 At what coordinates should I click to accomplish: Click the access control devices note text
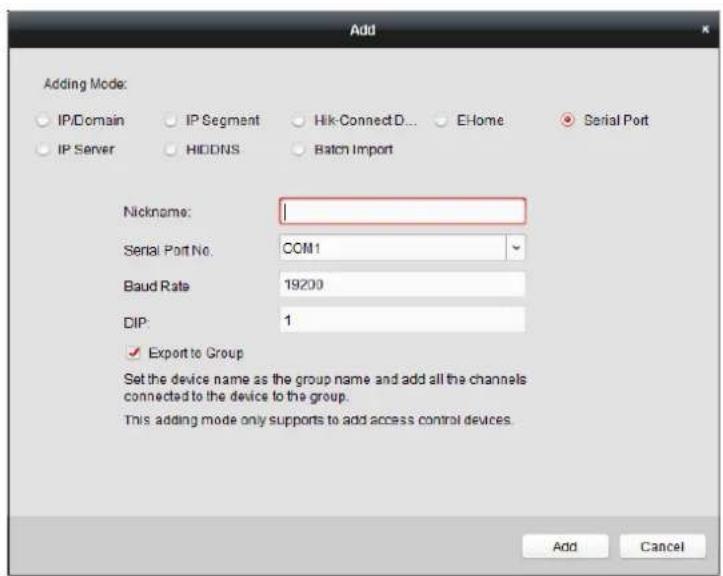click(318, 420)
